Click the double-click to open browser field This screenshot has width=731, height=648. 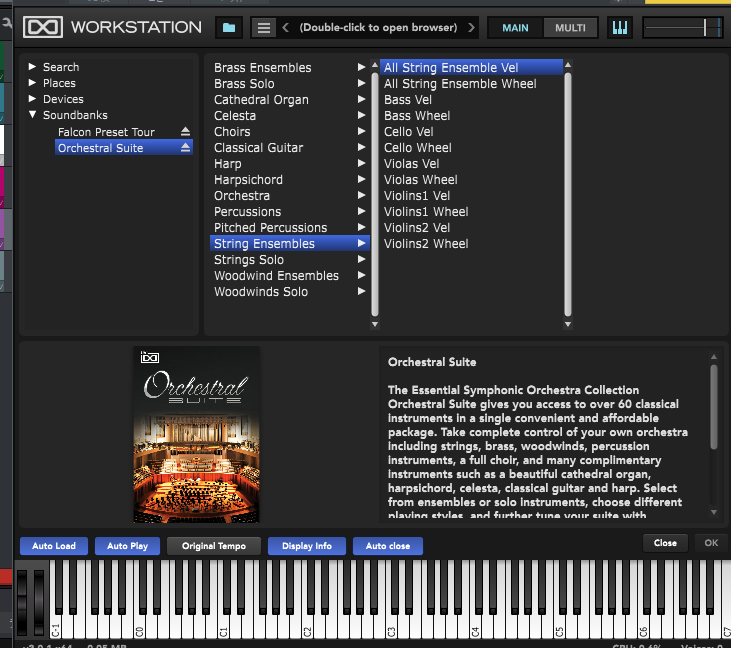(x=378, y=28)
